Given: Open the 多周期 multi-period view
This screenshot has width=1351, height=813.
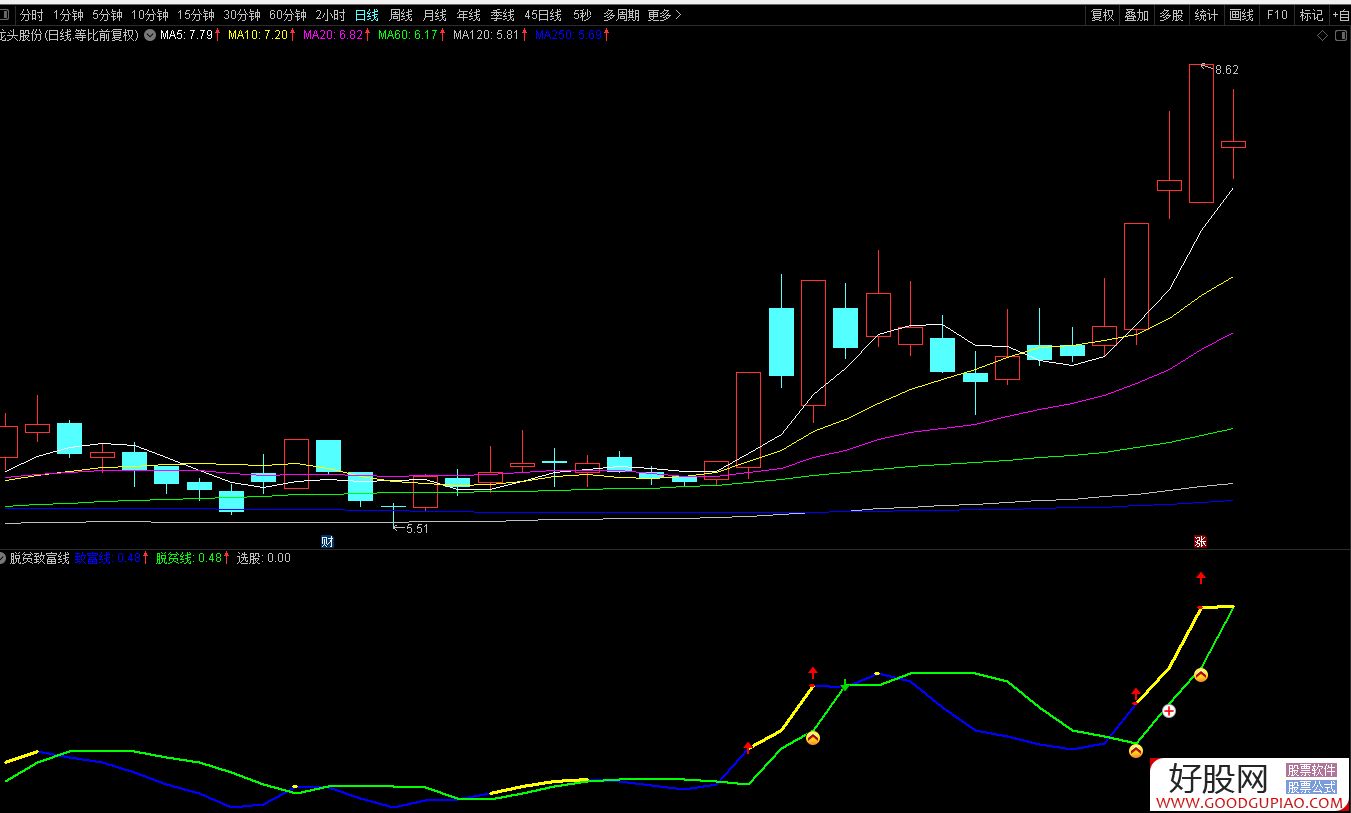Looking at the screenshot, I should (x=621, y=15).
